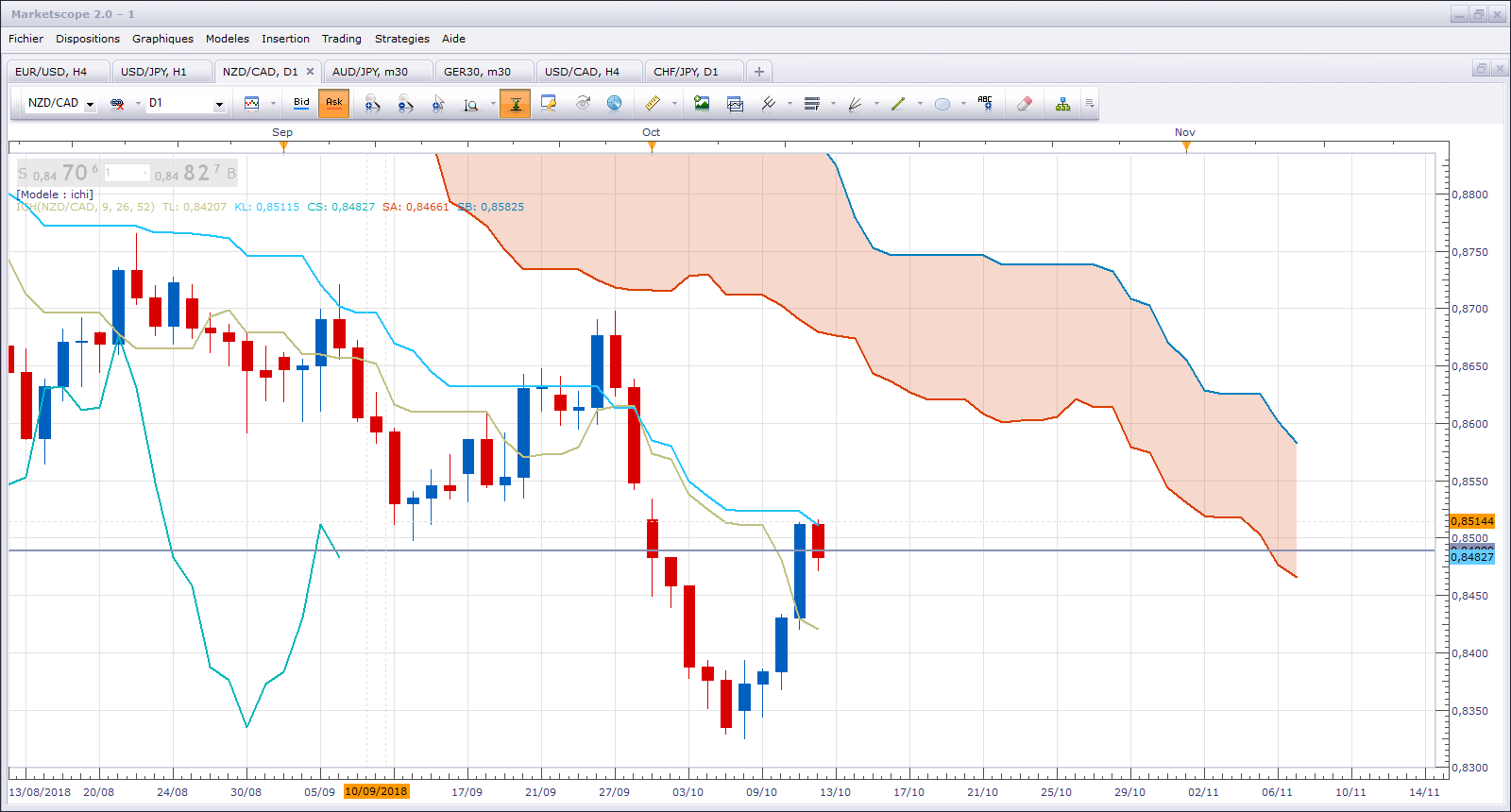Switch to the EUR/USD, H4 tab
Viewport: 1511px width, 812px height.
(59, 72)
